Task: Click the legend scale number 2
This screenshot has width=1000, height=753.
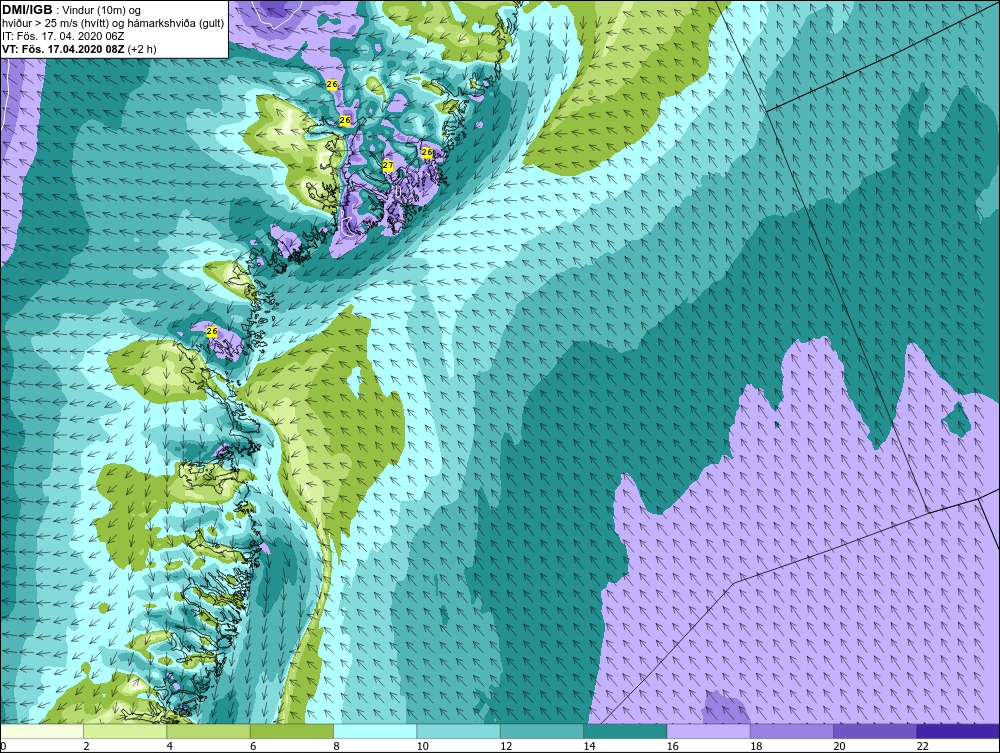Action: pyautogui.click(x=86, y=746)
